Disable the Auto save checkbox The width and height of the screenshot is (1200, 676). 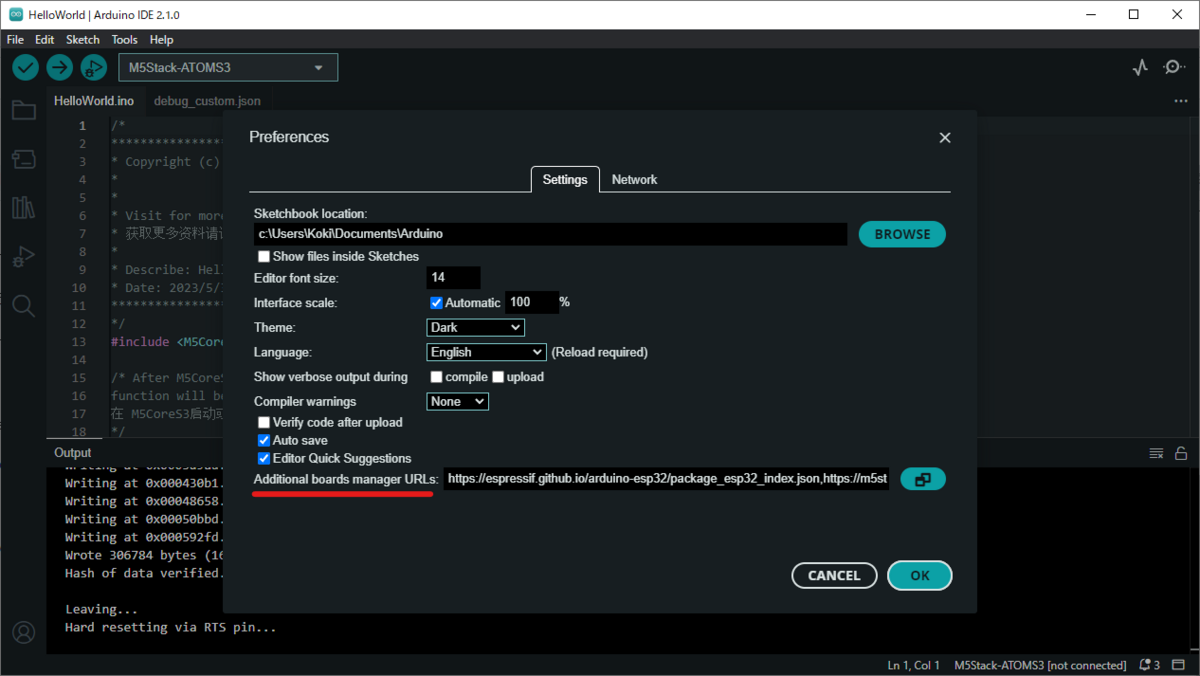point(264,441)
